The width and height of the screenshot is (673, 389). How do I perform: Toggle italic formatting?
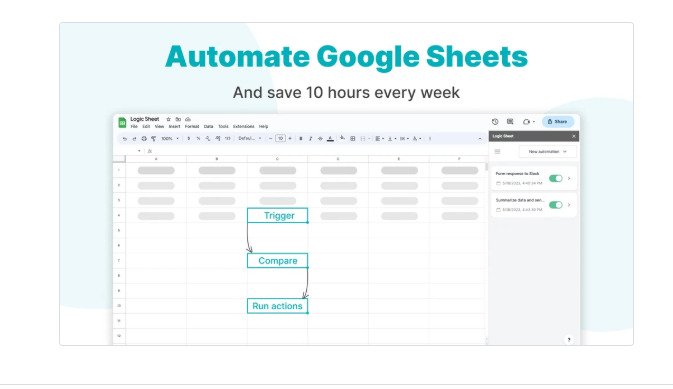[x=310, y=139]
